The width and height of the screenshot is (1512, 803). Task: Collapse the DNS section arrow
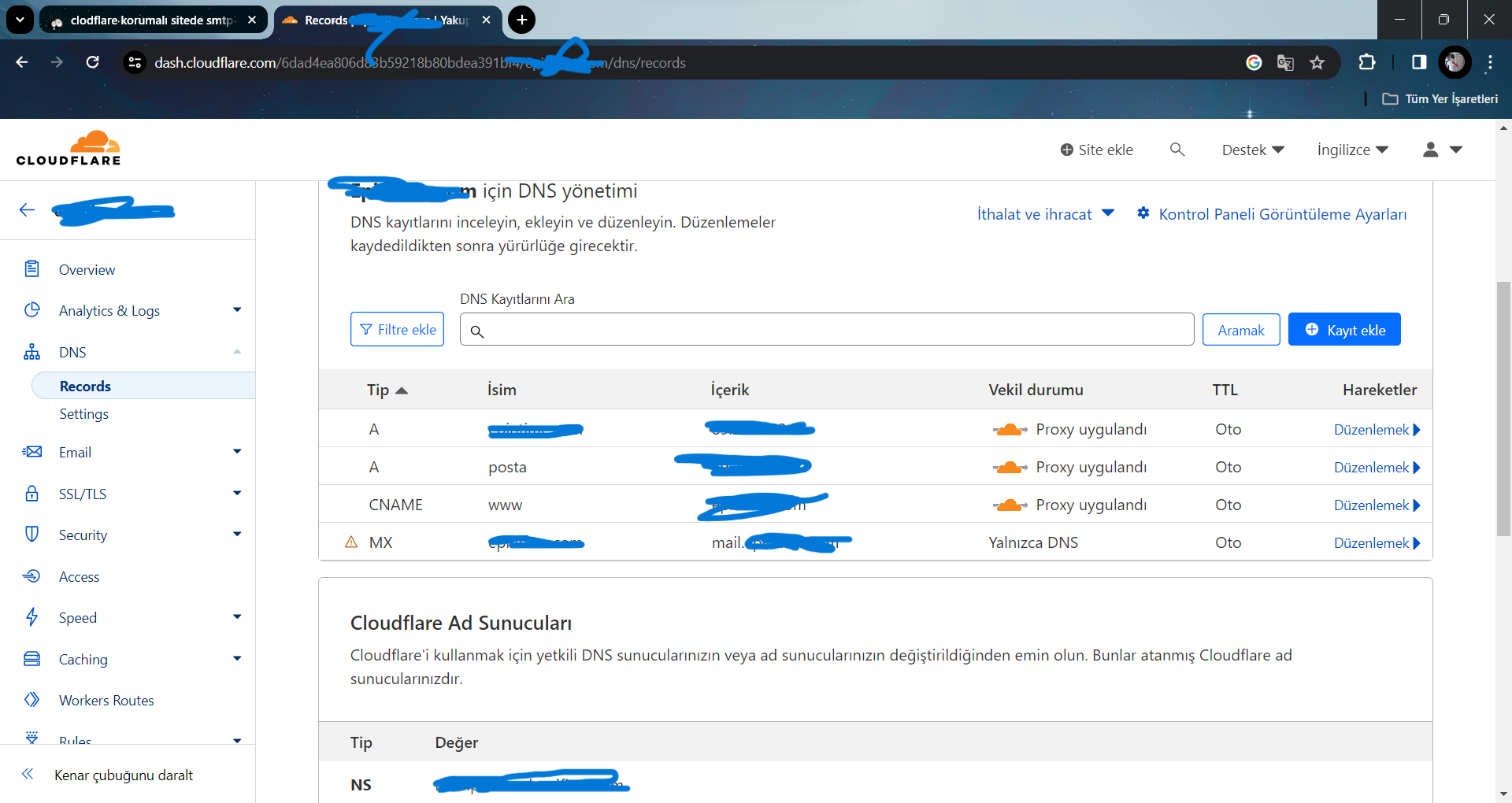237,352
